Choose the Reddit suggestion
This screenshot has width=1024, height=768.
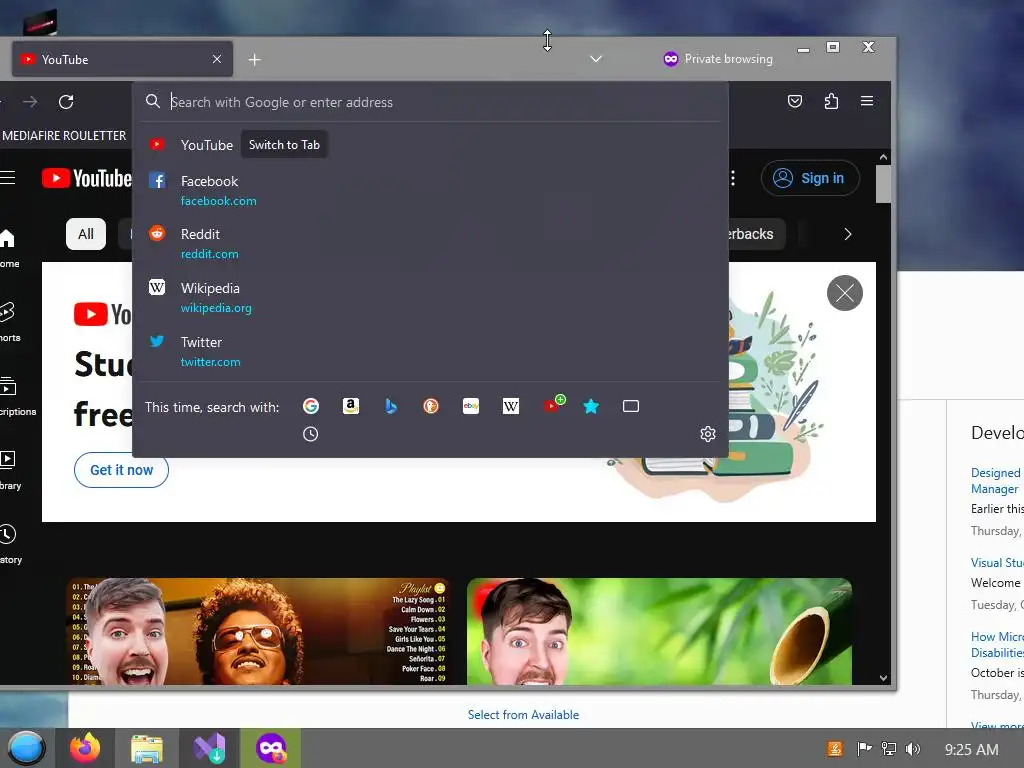coord(430,244)
